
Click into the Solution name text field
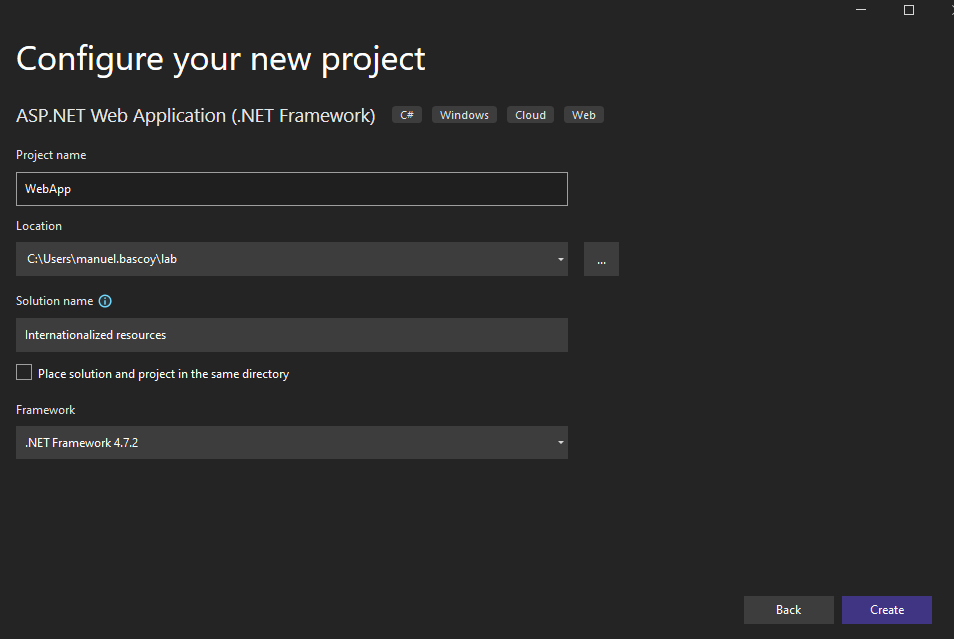coord(291,335)
